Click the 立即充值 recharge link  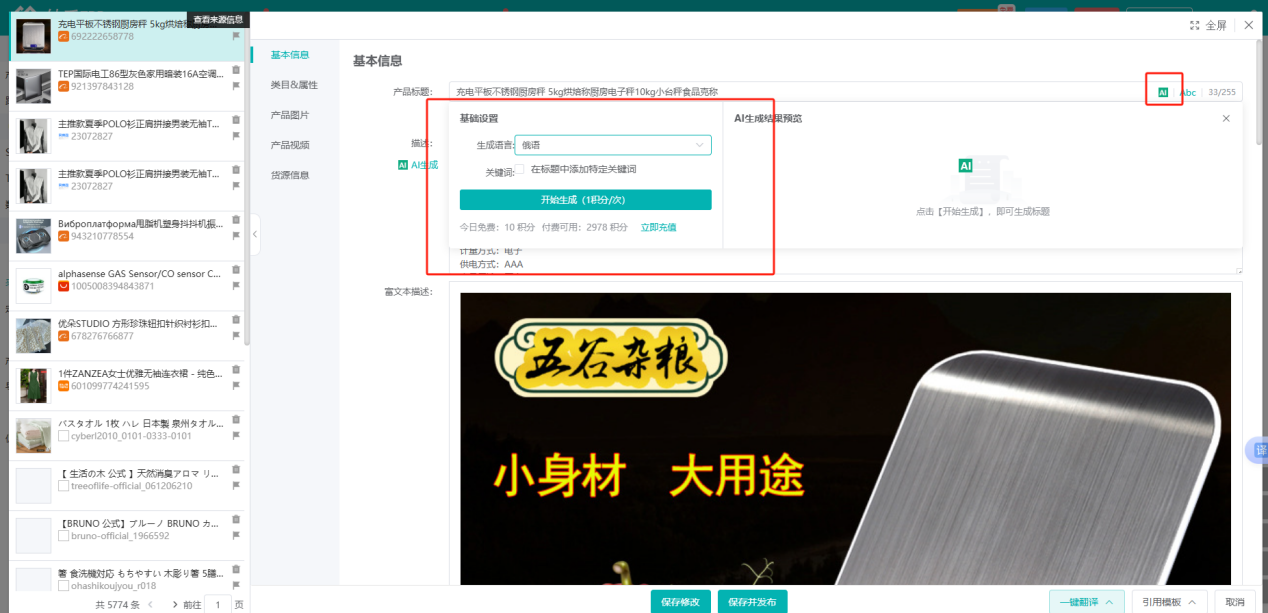pos(656,226)
